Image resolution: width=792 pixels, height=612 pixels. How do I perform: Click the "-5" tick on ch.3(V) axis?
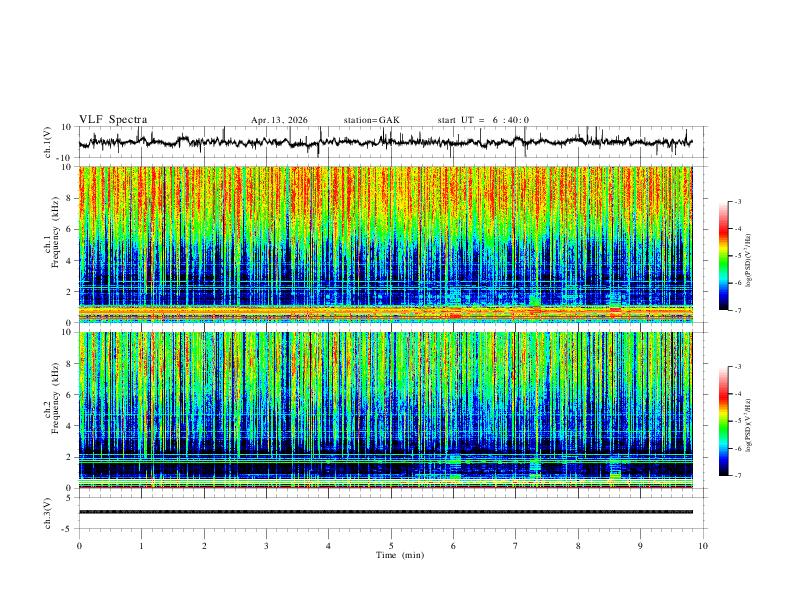pyautogui.click(x=68, y=529)
